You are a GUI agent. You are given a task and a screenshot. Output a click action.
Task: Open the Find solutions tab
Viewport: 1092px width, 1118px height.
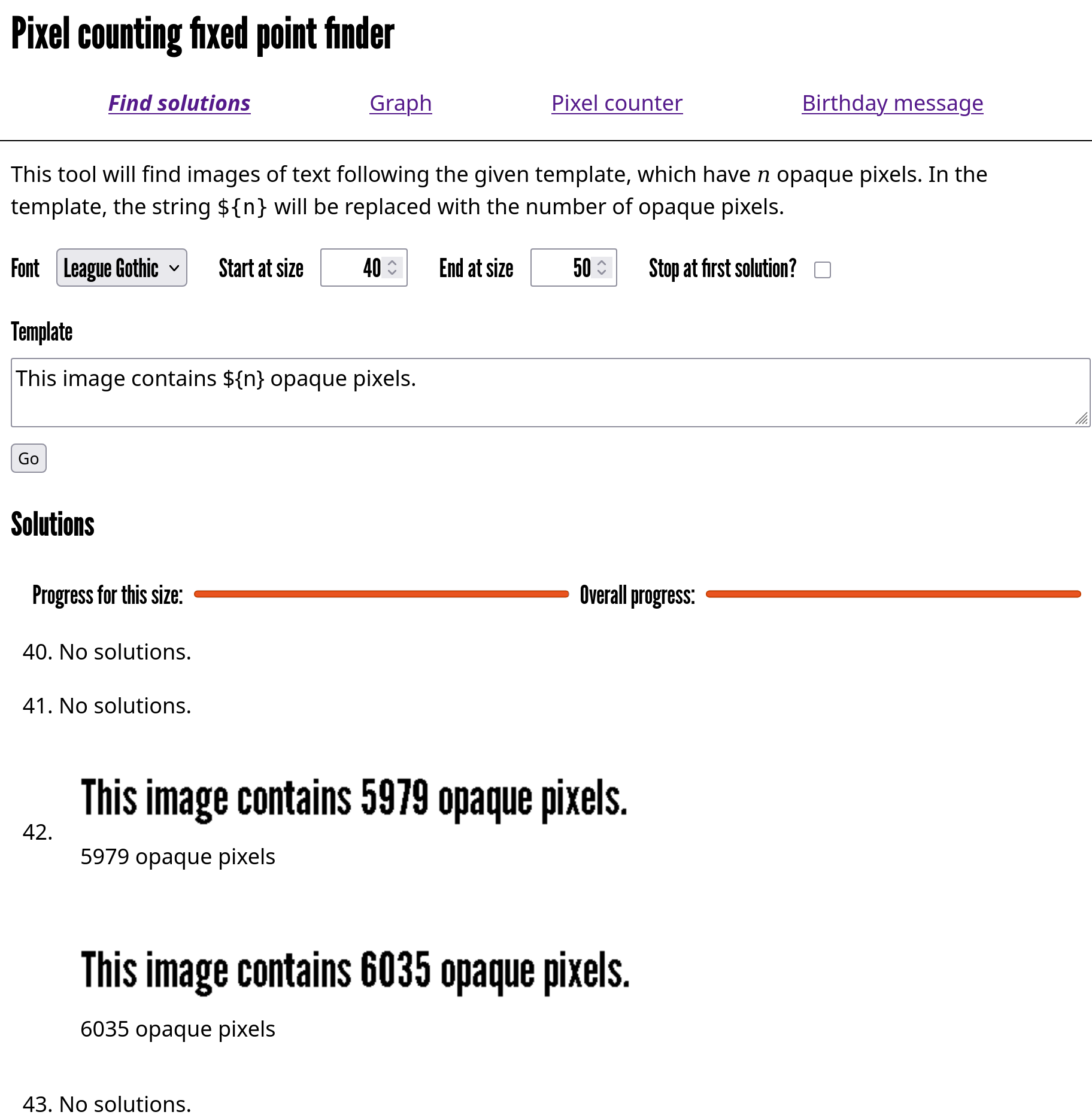click(x=179, y=104)
